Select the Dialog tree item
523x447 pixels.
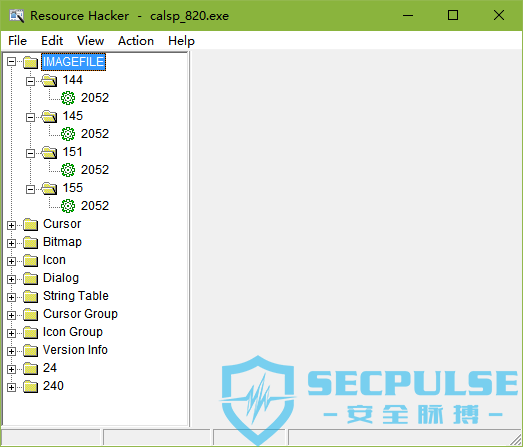[61, 278]
